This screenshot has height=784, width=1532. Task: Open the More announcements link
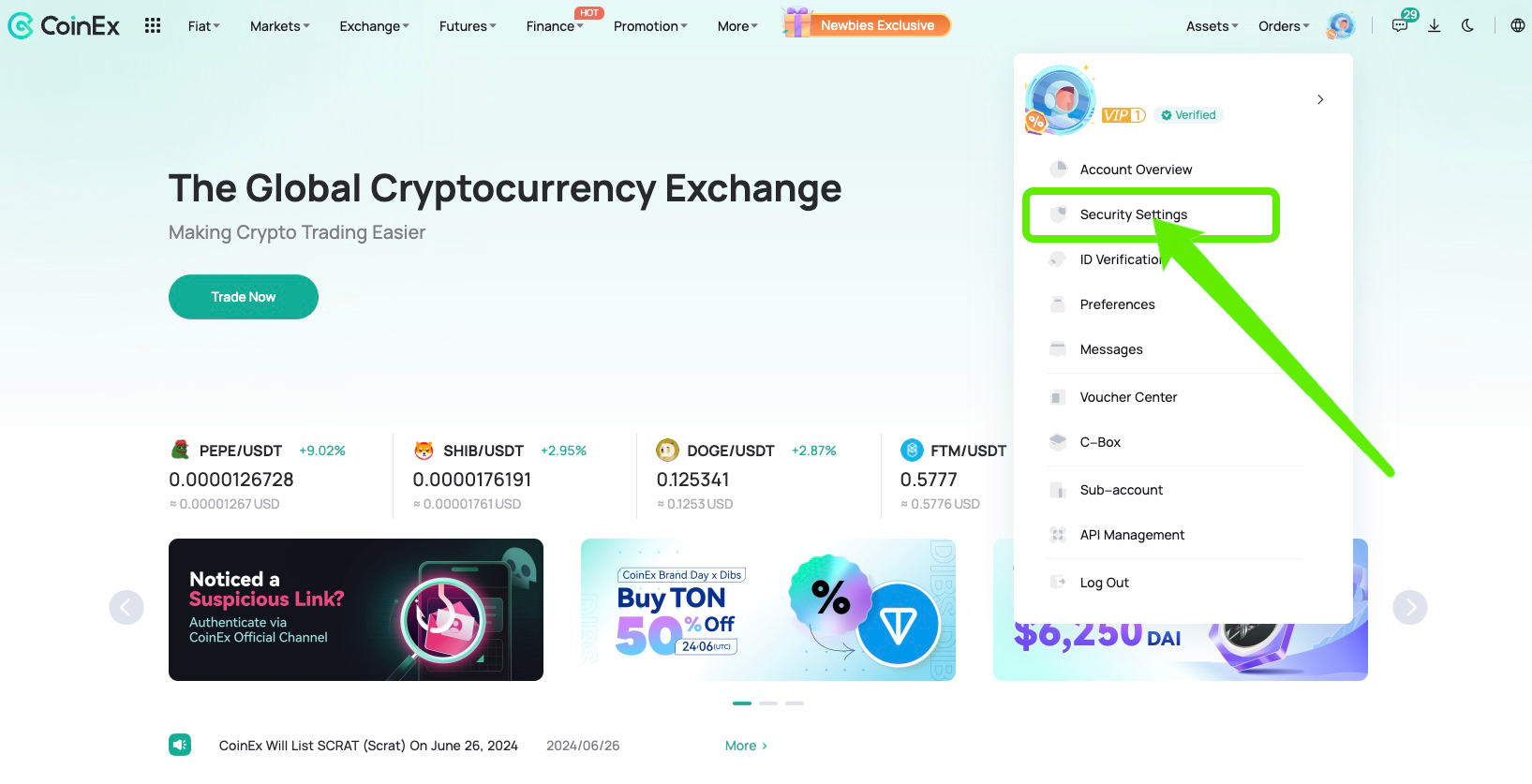746,746
